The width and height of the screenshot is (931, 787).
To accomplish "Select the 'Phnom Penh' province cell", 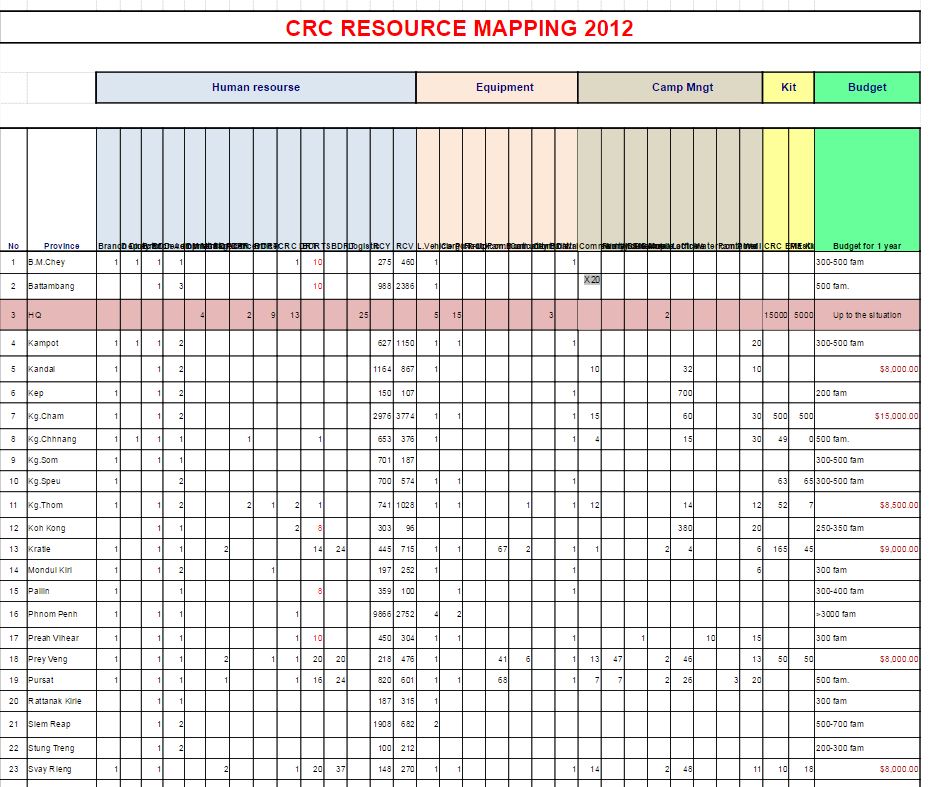I will pos(62,614).
